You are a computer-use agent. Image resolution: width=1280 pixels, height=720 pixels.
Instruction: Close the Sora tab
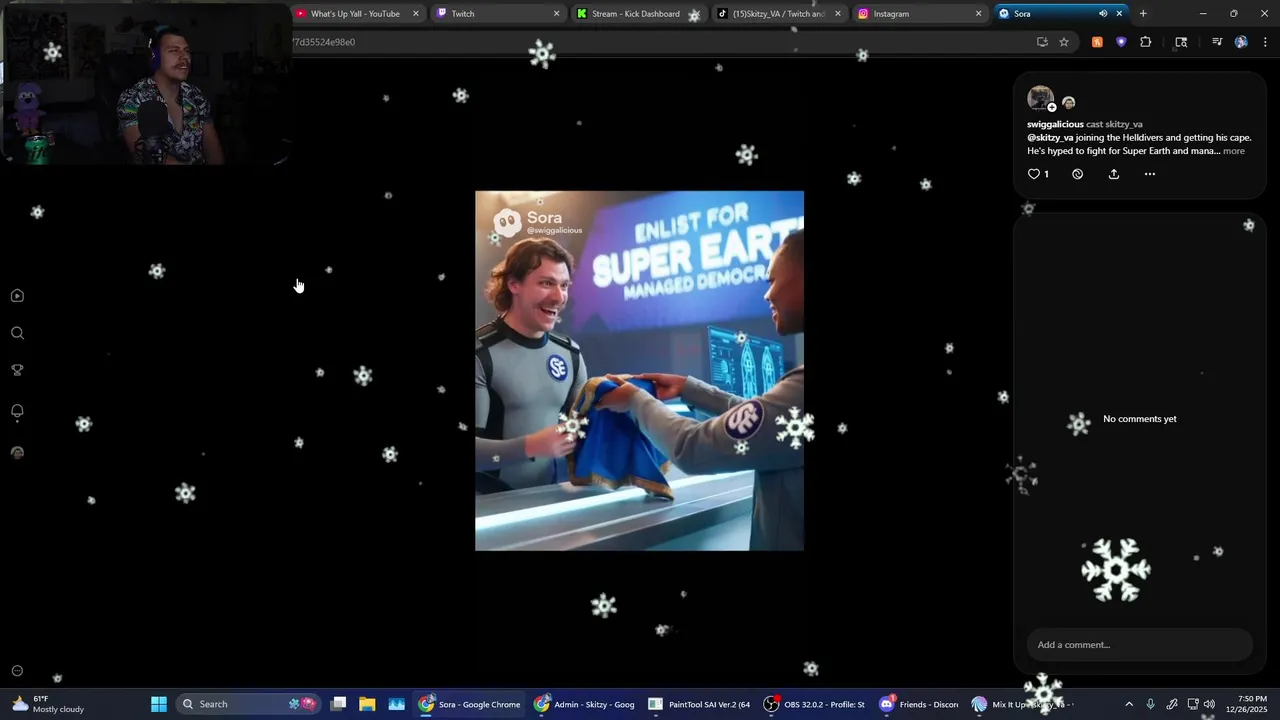point(1119,14)
